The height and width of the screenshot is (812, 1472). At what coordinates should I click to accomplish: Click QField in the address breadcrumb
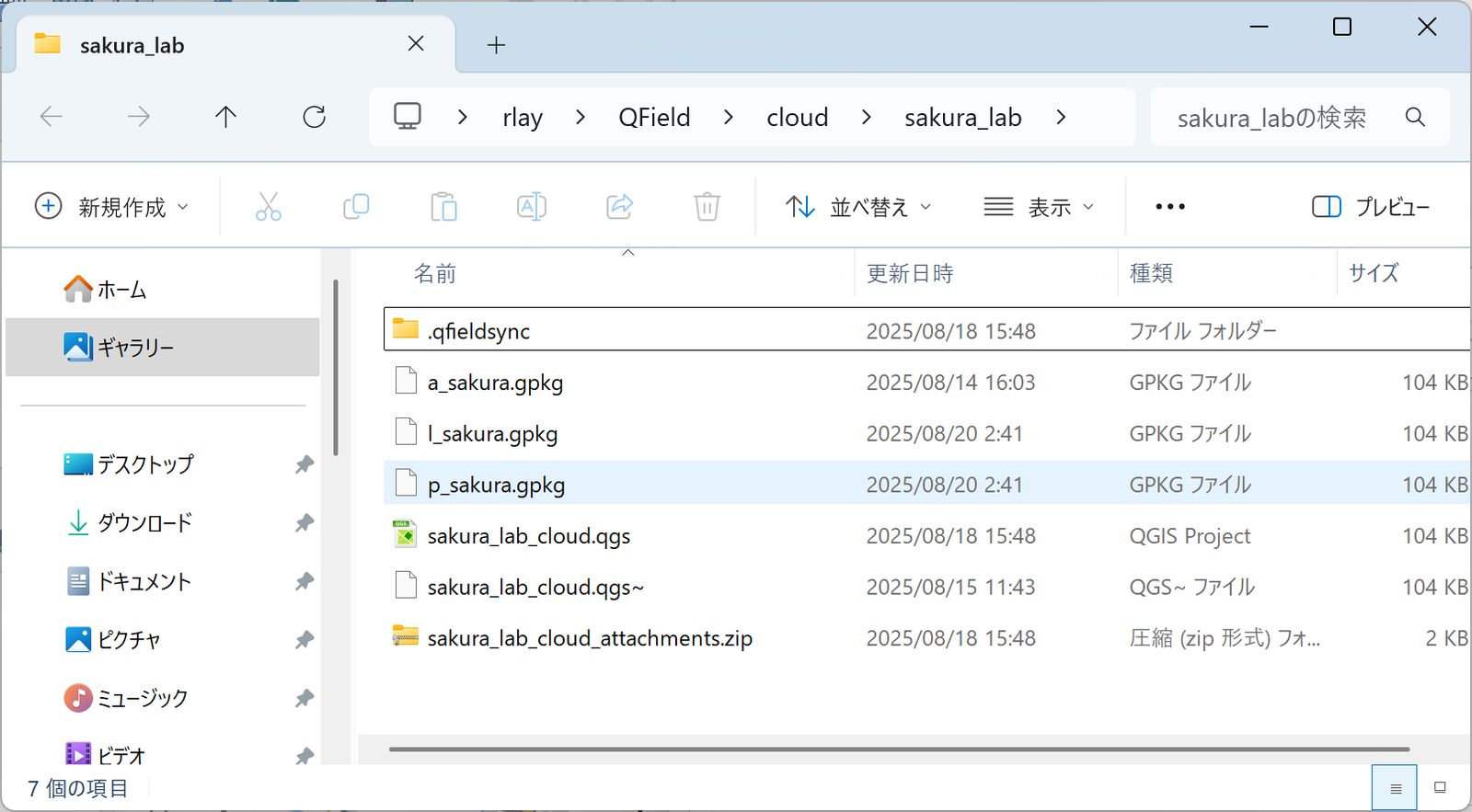click(x=654, y=117)
